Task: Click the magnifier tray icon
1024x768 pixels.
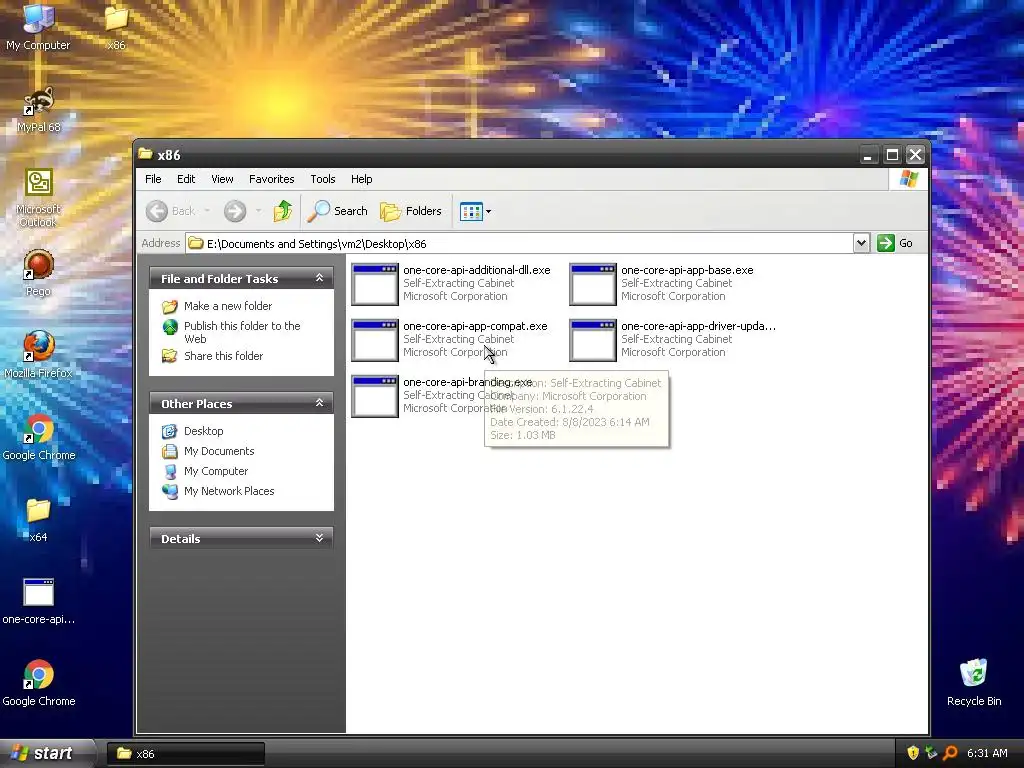Action: [950, 753]
